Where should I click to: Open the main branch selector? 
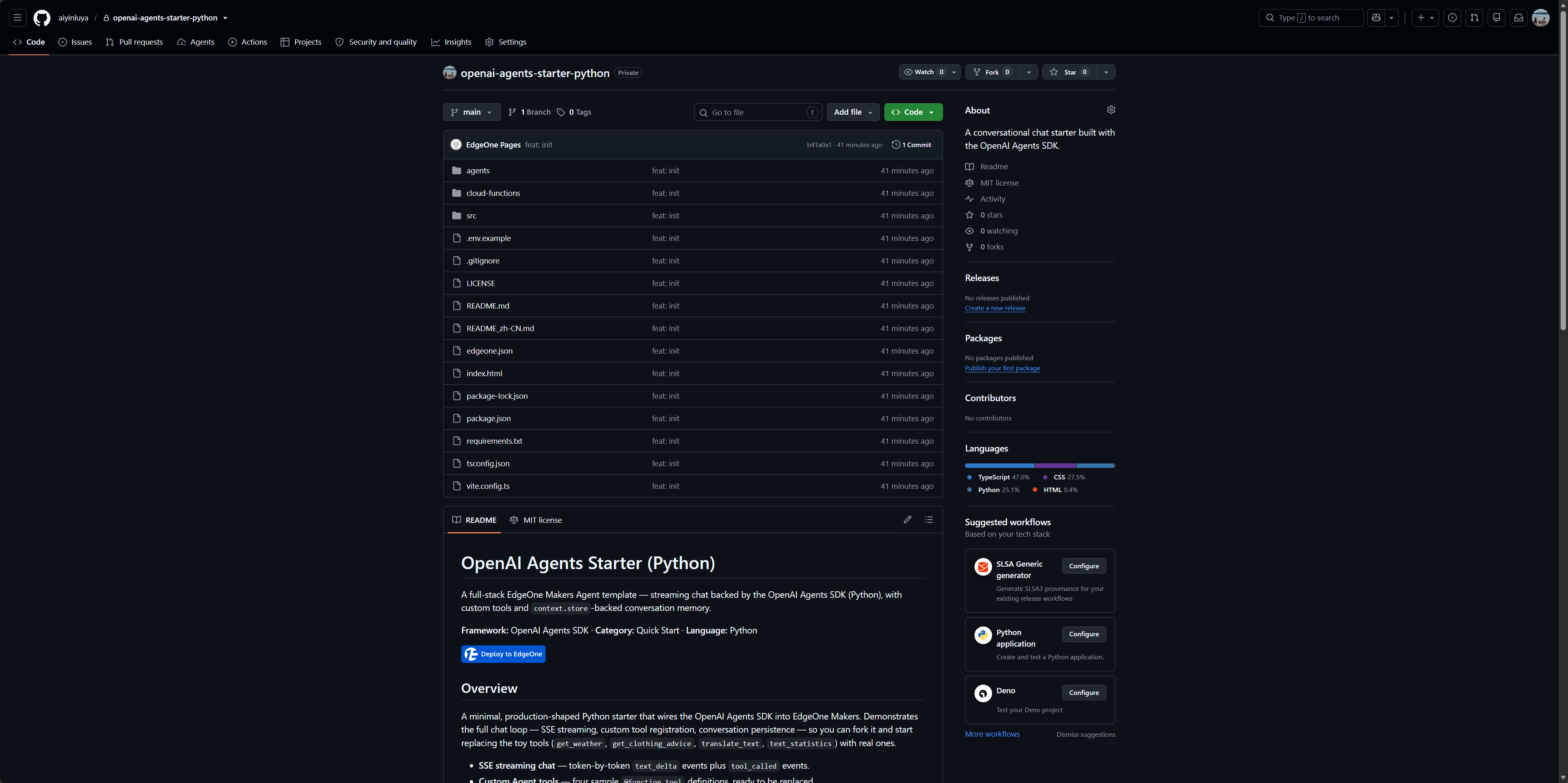[x=472, y=112]
